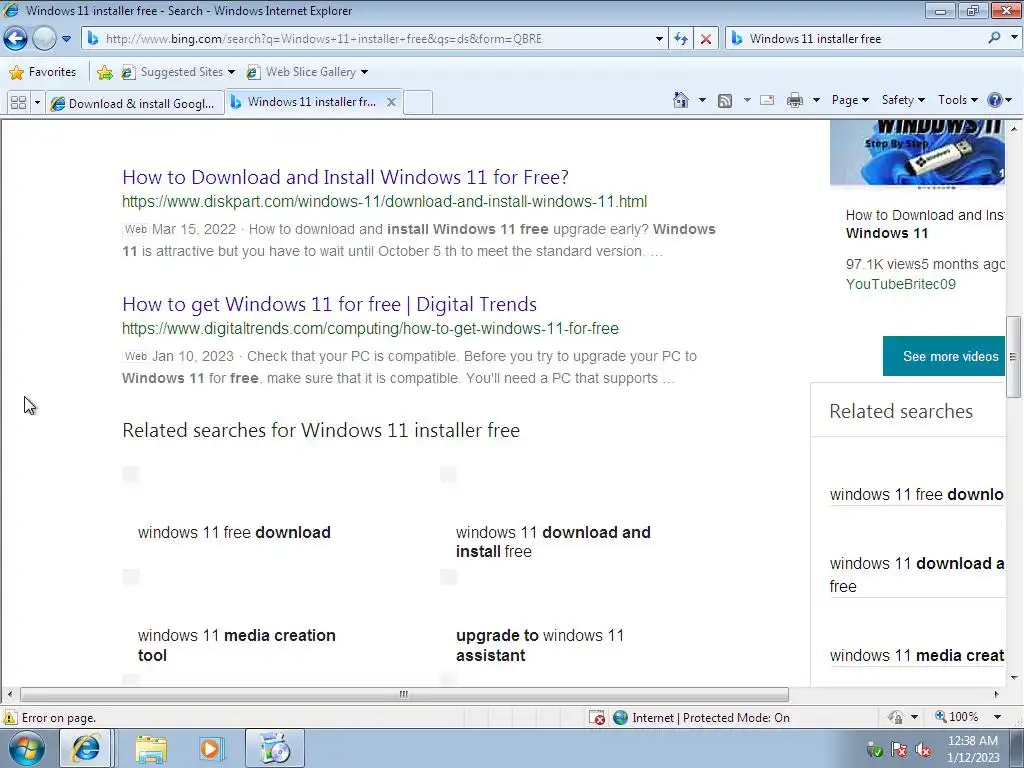Switch to Download & install Google tab

[135, 103]
